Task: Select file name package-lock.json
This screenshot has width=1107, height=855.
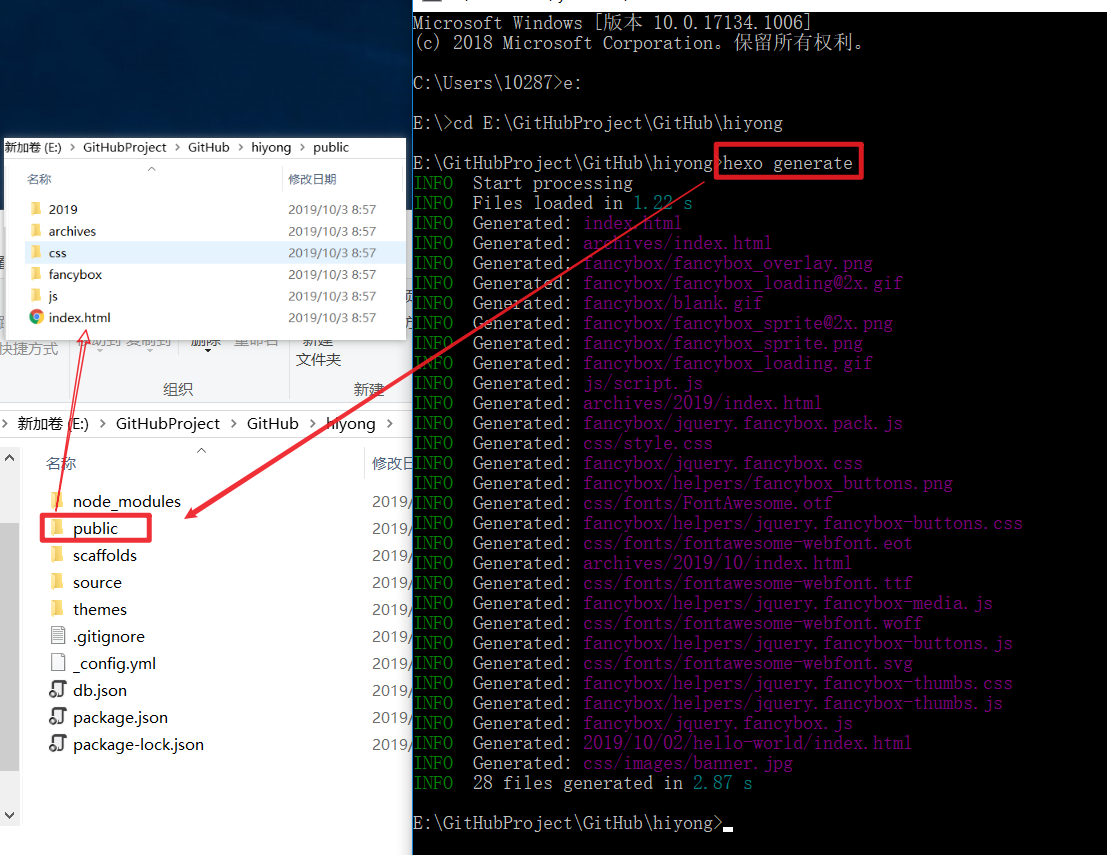Action: tap(138, 745)
